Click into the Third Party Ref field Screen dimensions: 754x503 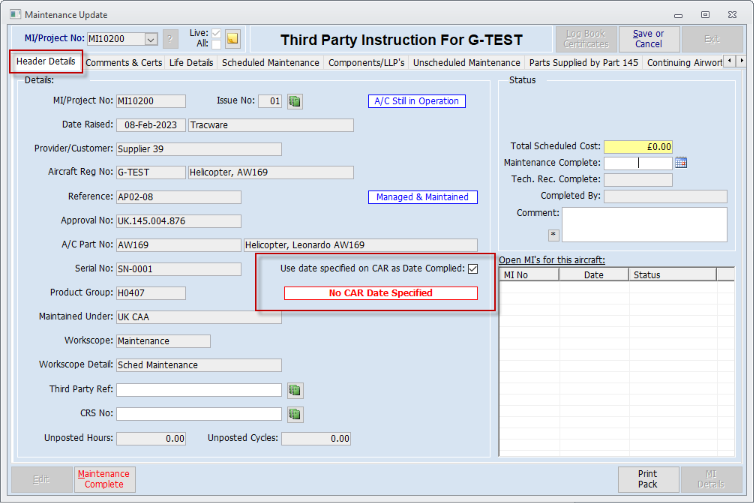coord(199,390)
